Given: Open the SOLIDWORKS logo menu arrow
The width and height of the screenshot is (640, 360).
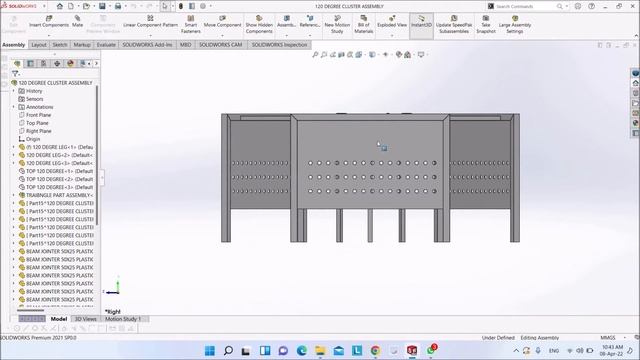Looking at the screenshot, I should click(44, 6).
